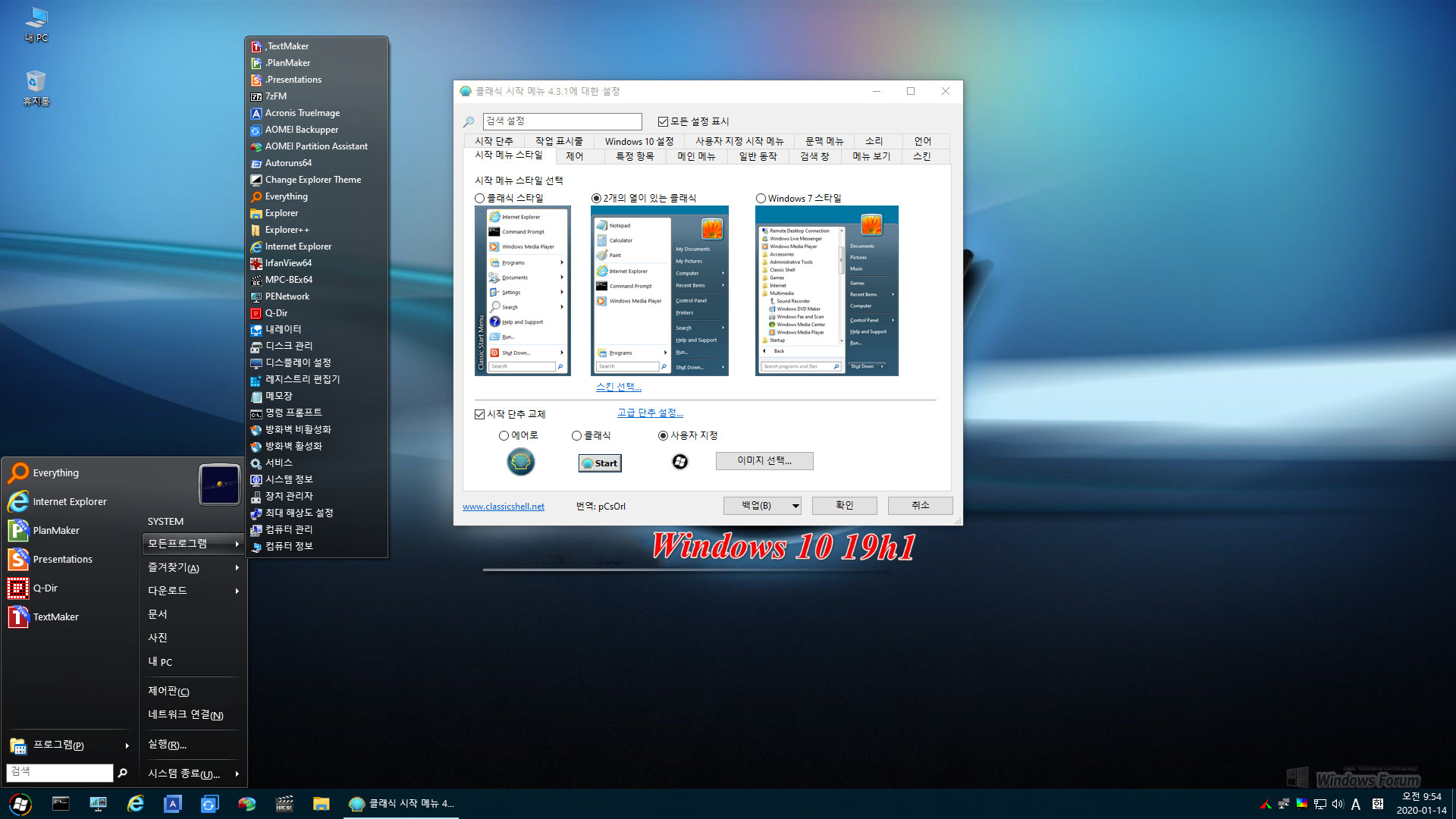Expand 즐겨찾기(A) submenu
The width and height of the screenshot is (1456, 819).
[193, 567]
